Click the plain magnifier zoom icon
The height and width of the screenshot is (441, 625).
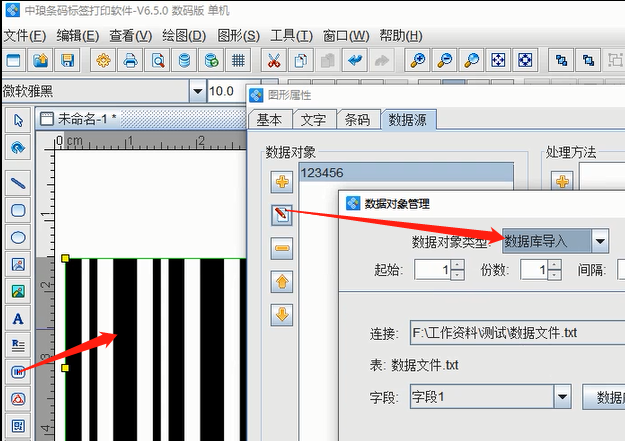coord(472,61)
